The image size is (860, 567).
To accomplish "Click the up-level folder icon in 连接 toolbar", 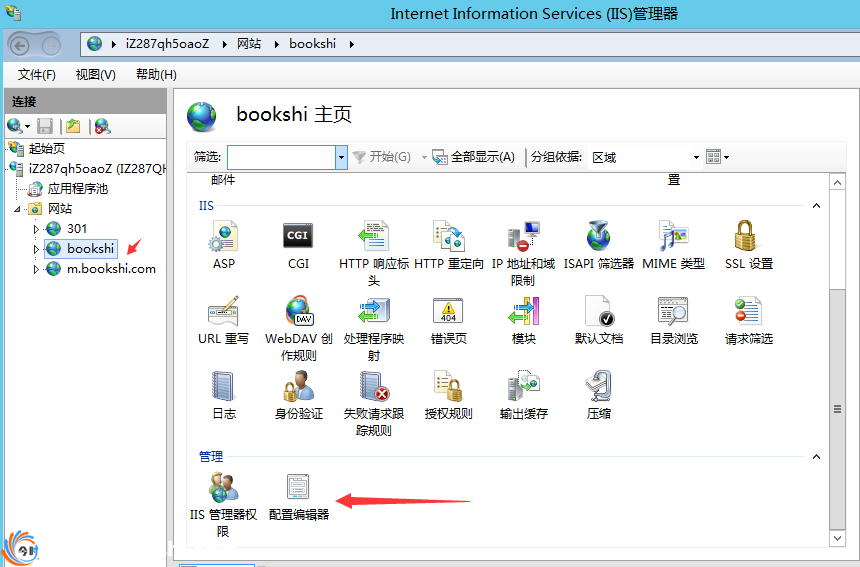I will [x=73, y=126].
